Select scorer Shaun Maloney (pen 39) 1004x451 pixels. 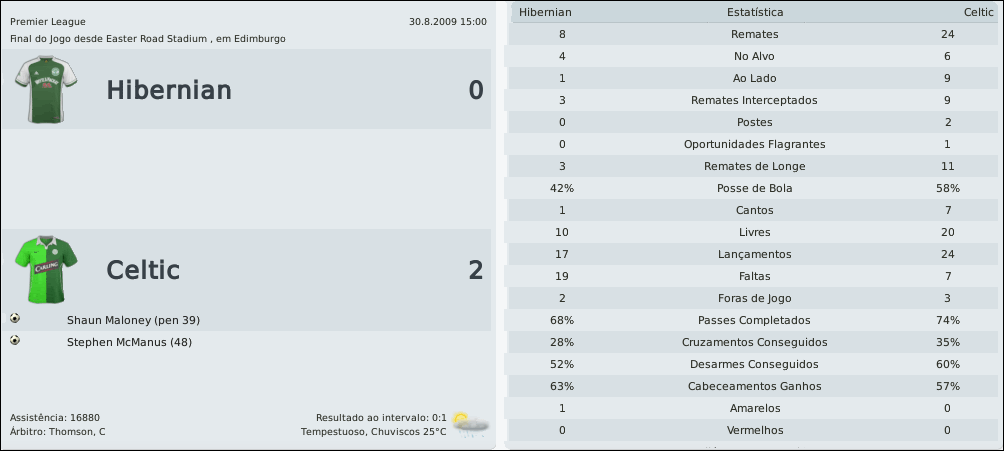pyautogui.click(x=133, y=320)
